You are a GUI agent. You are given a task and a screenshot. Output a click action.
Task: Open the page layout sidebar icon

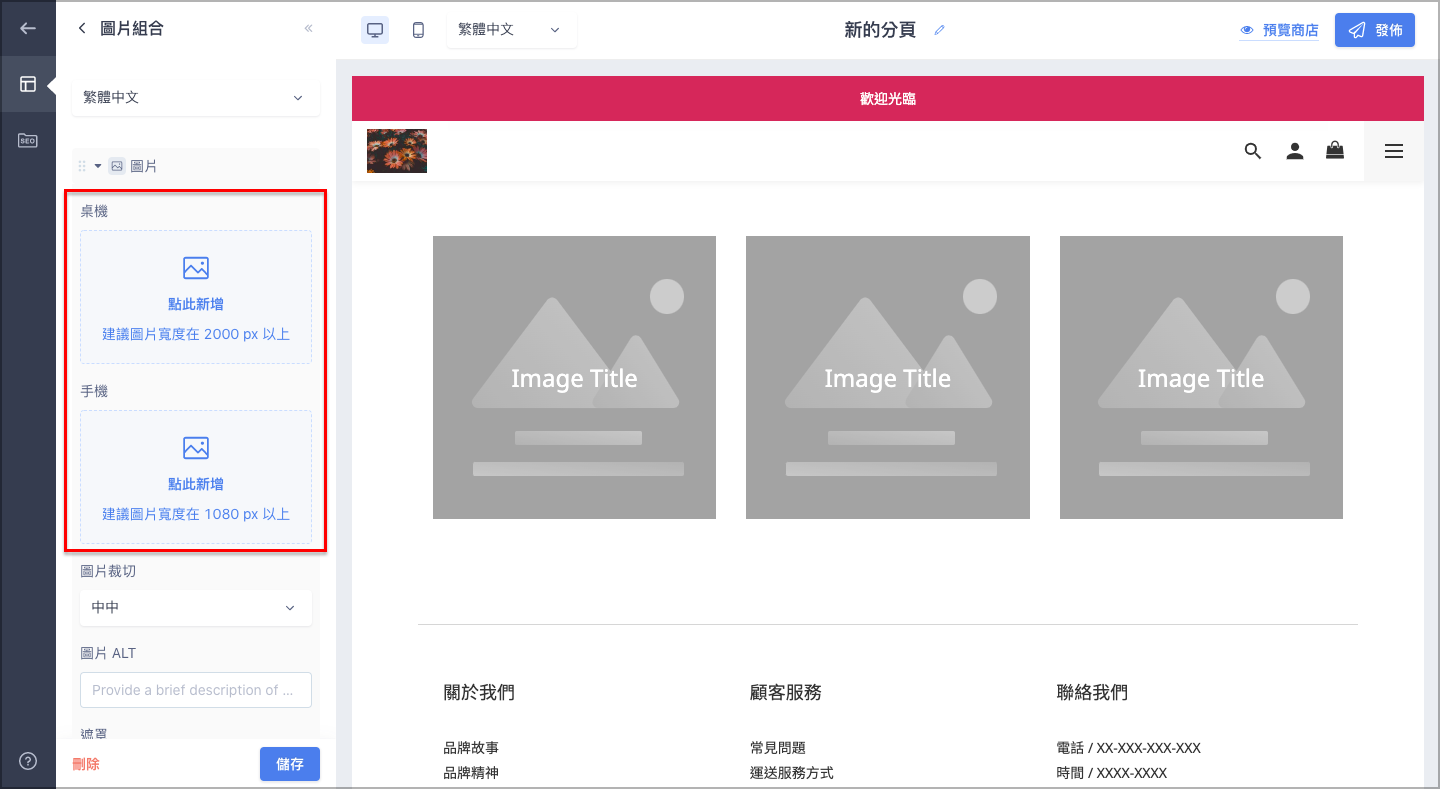click(x=28, y=84)
